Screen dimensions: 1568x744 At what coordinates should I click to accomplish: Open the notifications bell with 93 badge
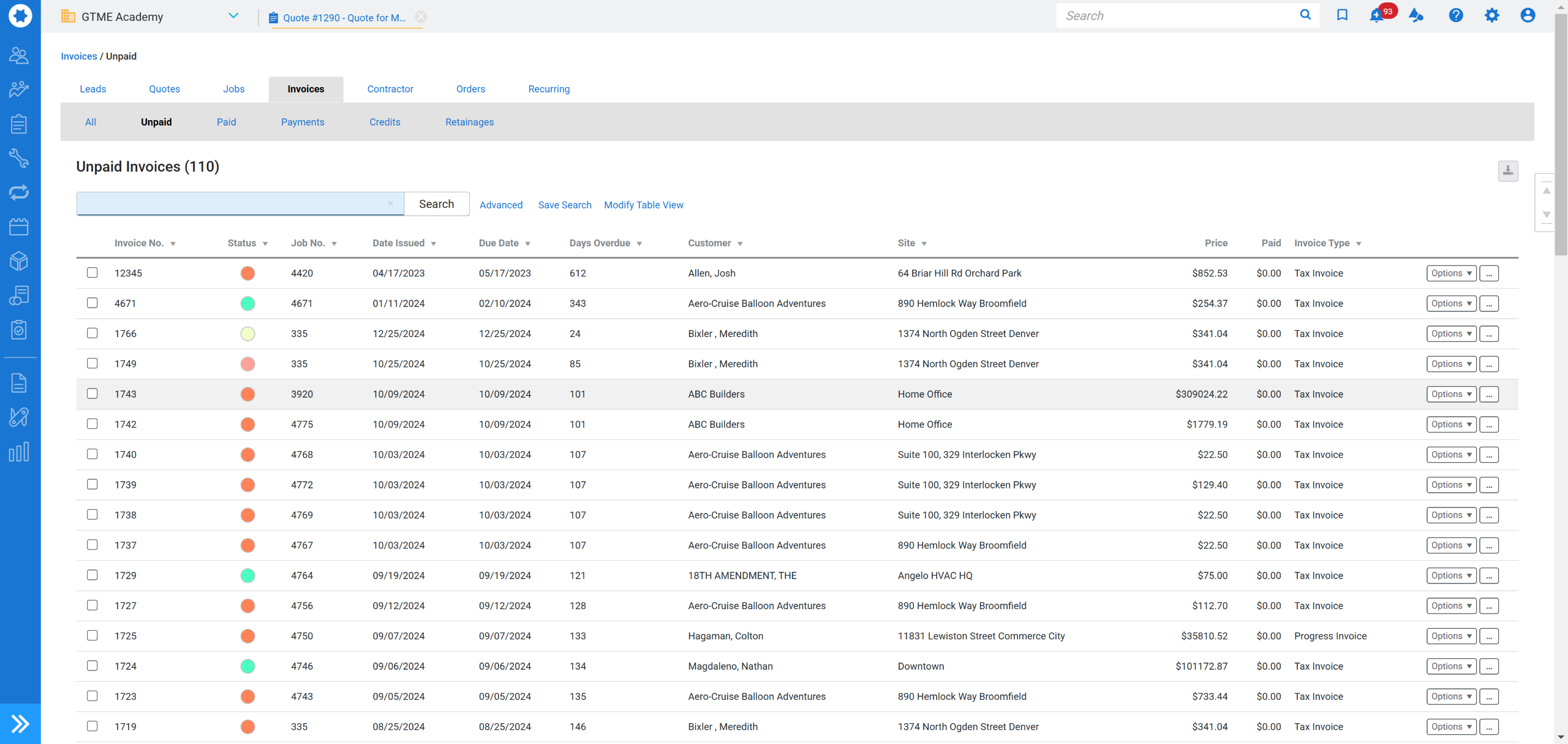point(1378,16)
